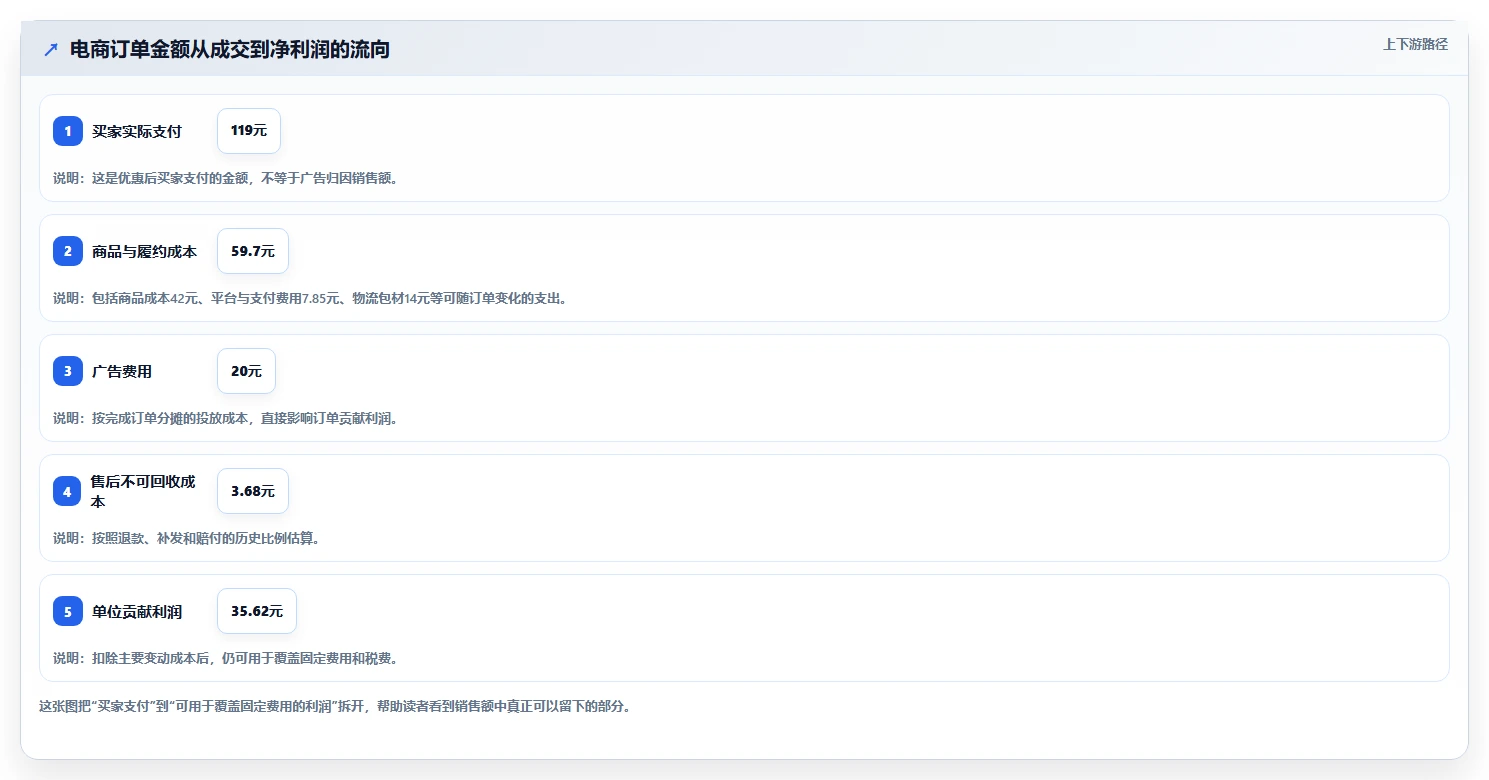Click the 单位贡献利润 step label
This screenshot has width=1489, height=780.
coord(137,611)
